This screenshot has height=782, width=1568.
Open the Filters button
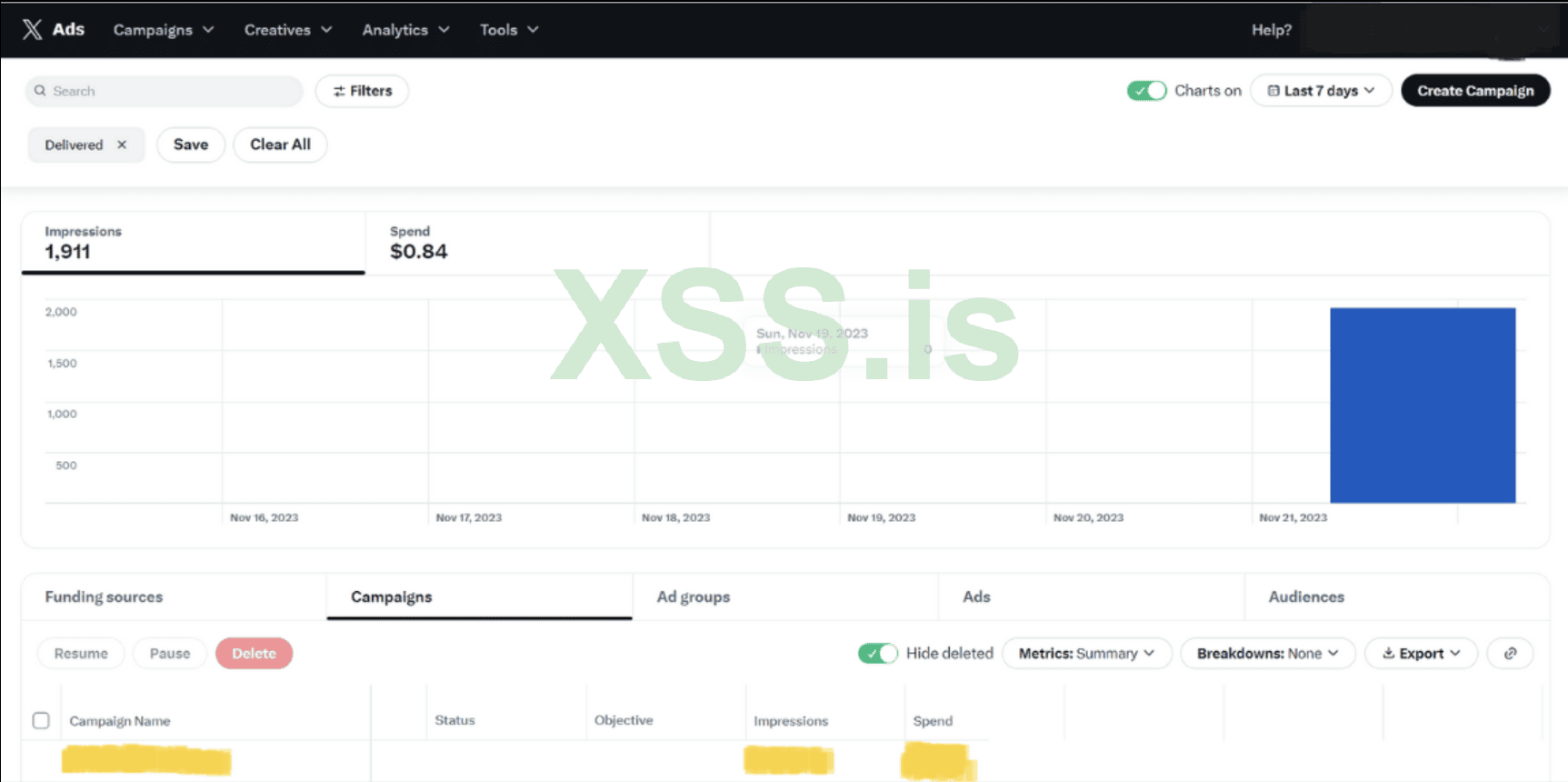(362, 91)
